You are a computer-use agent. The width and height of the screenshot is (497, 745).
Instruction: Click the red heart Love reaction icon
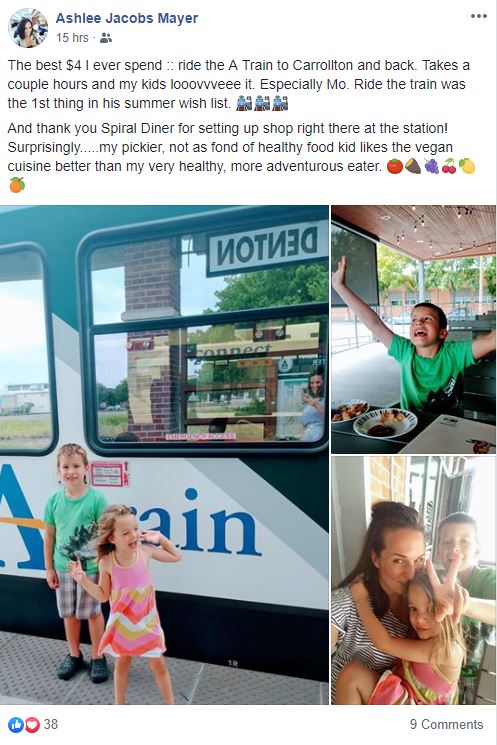(32, 725)
